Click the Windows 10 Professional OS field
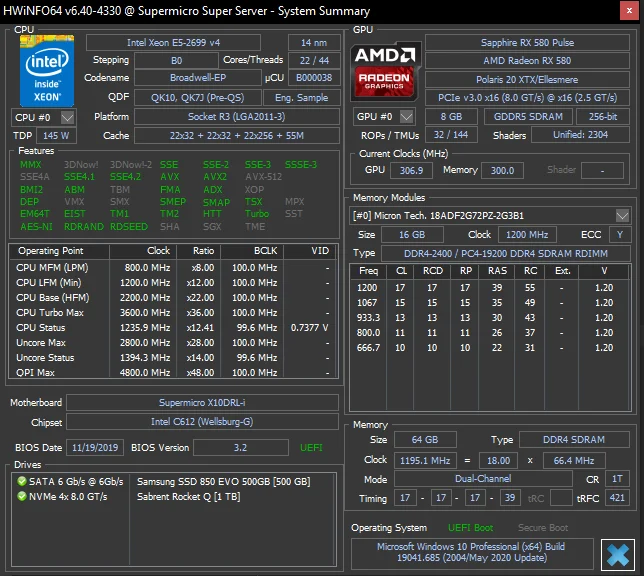The height and width of the screenshot is (576, 644). pyautogui.click(x=472, y=553)
